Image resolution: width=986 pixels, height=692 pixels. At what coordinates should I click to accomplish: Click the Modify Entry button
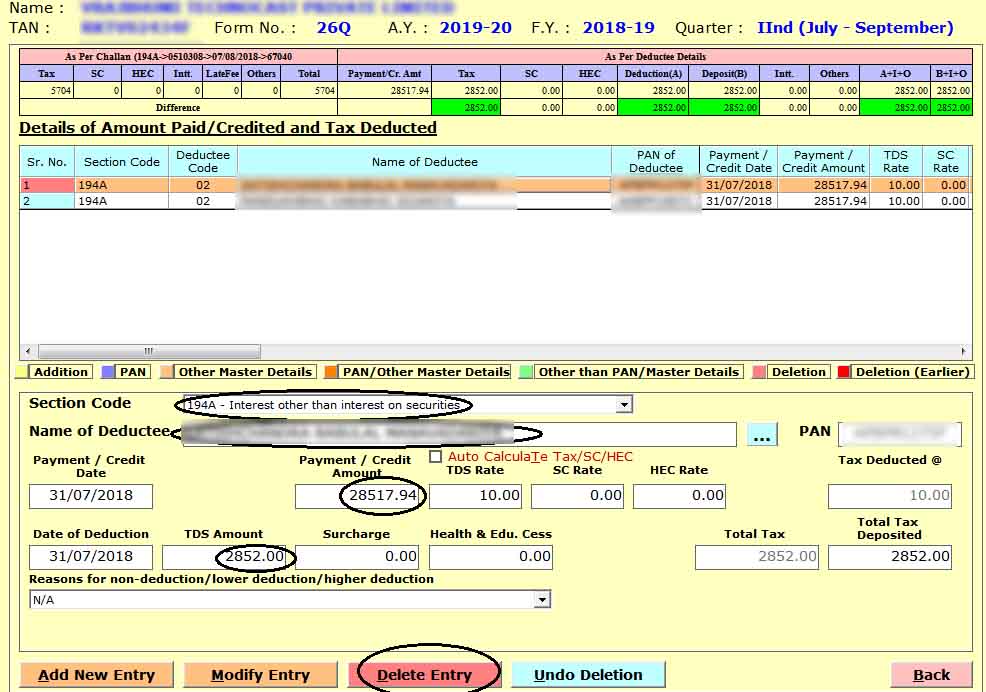(x=260, y=675)
